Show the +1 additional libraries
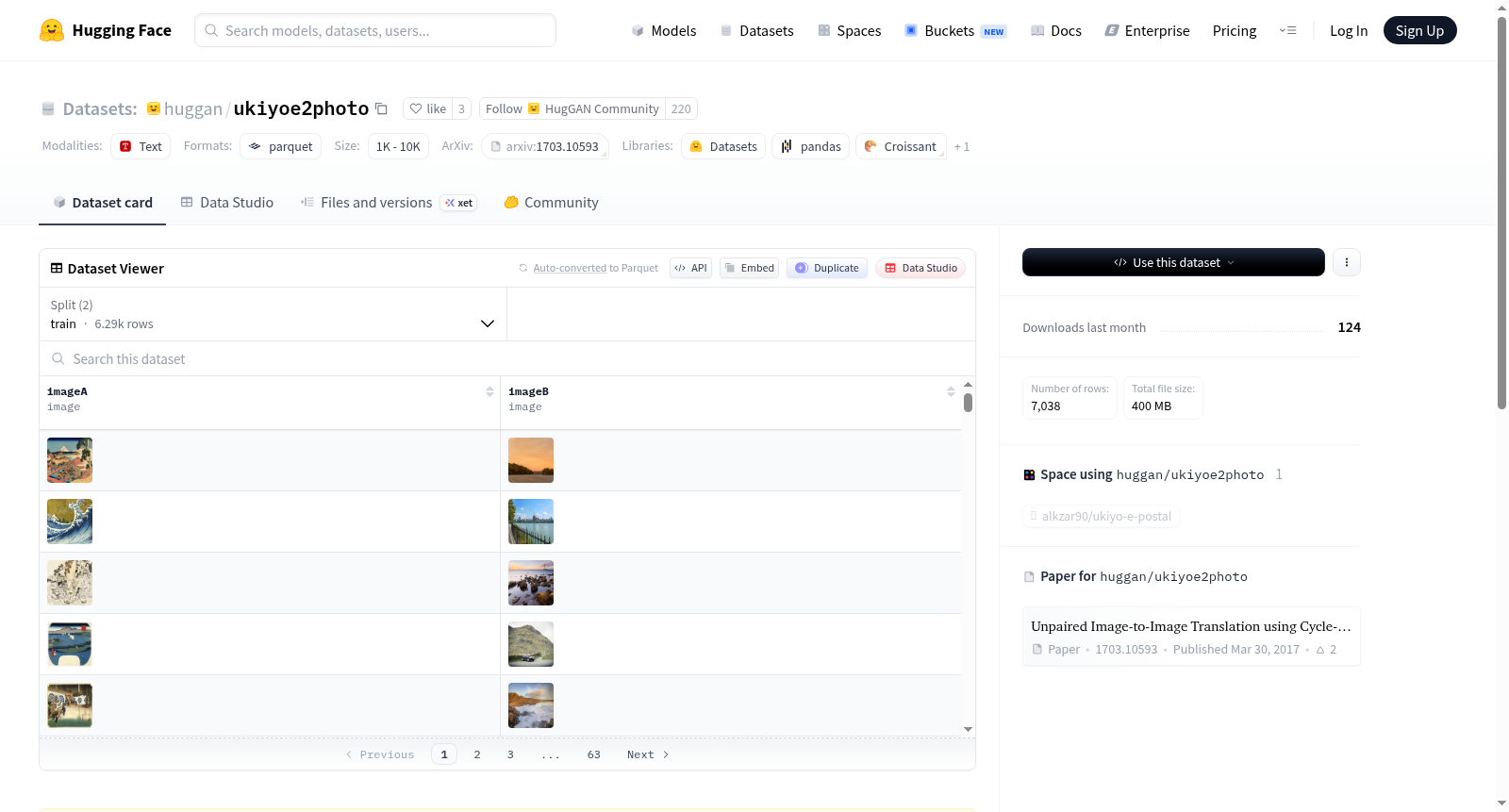This screenshot has height=812, width=1509. [962, 146]
